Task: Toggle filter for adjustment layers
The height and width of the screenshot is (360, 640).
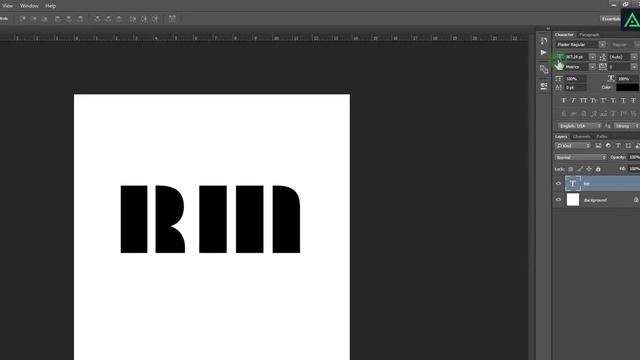Action: (x=608, y=146)
